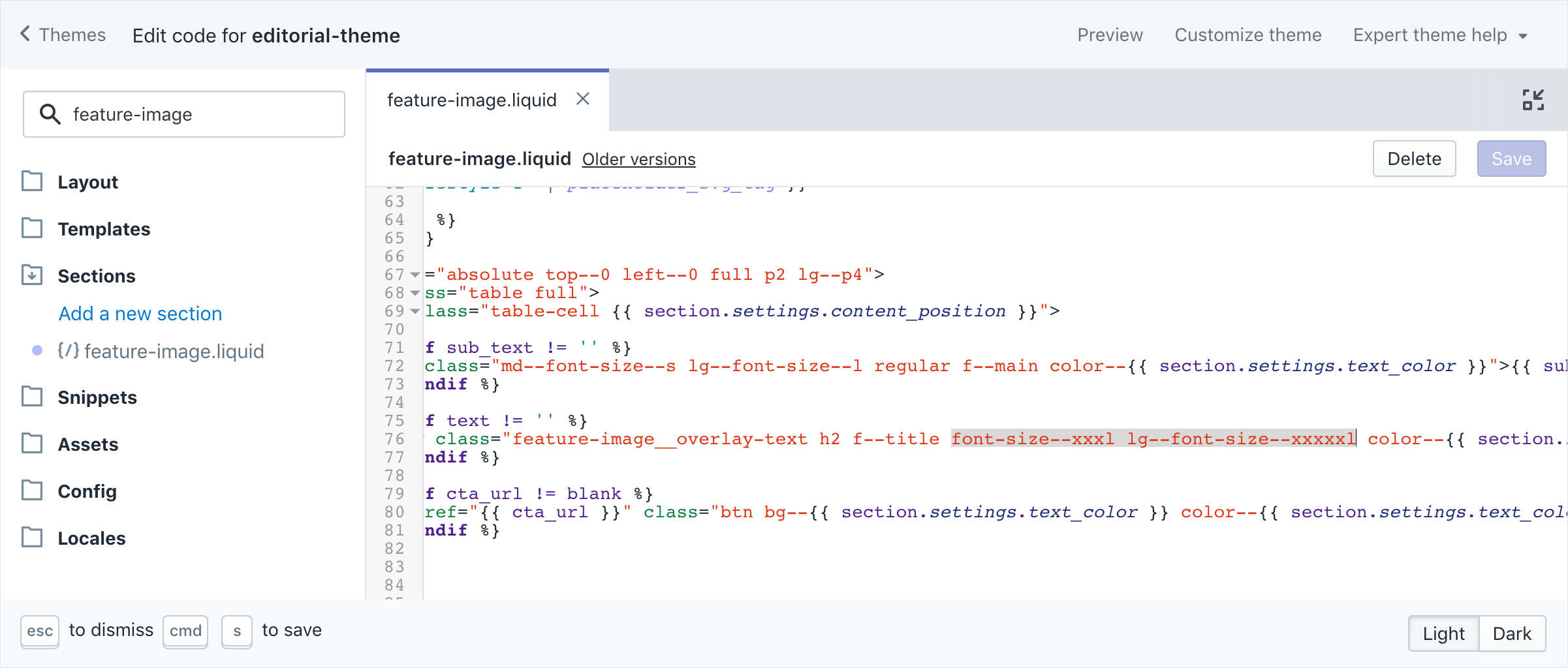Viewport: 1568px width, 668px height.
Task: Collapse code fold arrow at line 69
Action: (x=415, y=312)
